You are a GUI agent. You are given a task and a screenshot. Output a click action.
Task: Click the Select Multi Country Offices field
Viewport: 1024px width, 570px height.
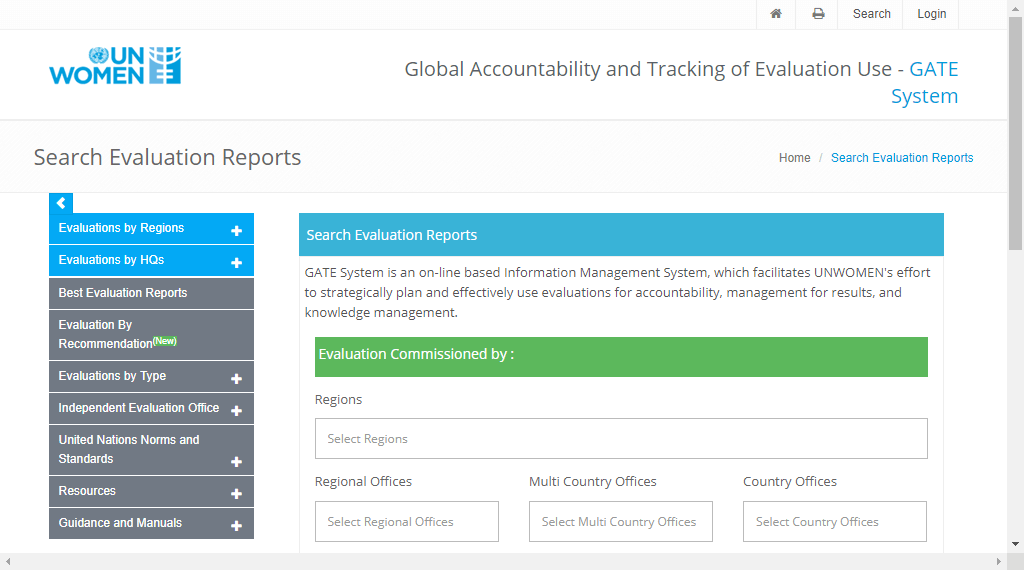pos(620,522)
